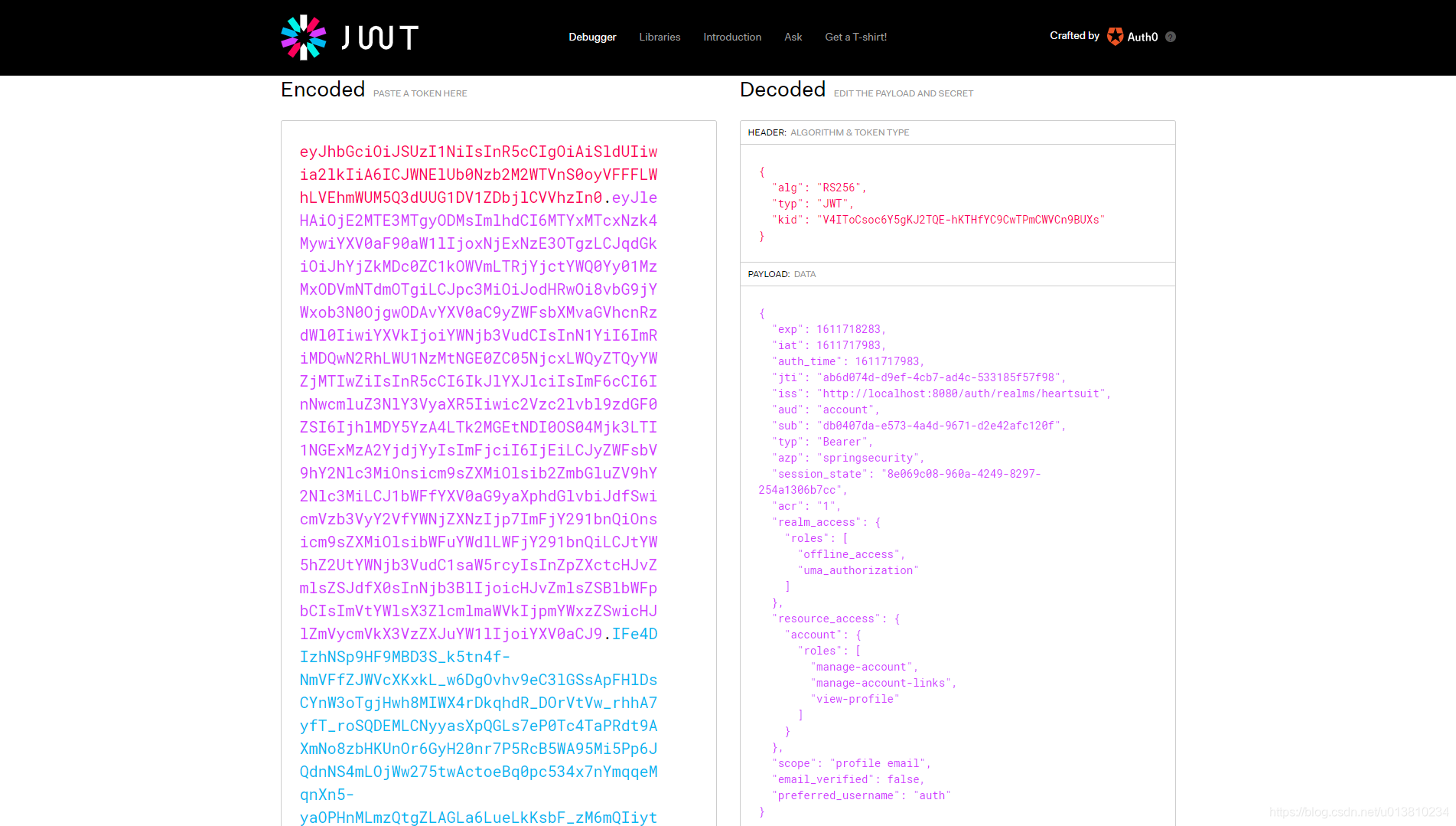Click the "manage-account" role
1456x826 pixels.
862,667
